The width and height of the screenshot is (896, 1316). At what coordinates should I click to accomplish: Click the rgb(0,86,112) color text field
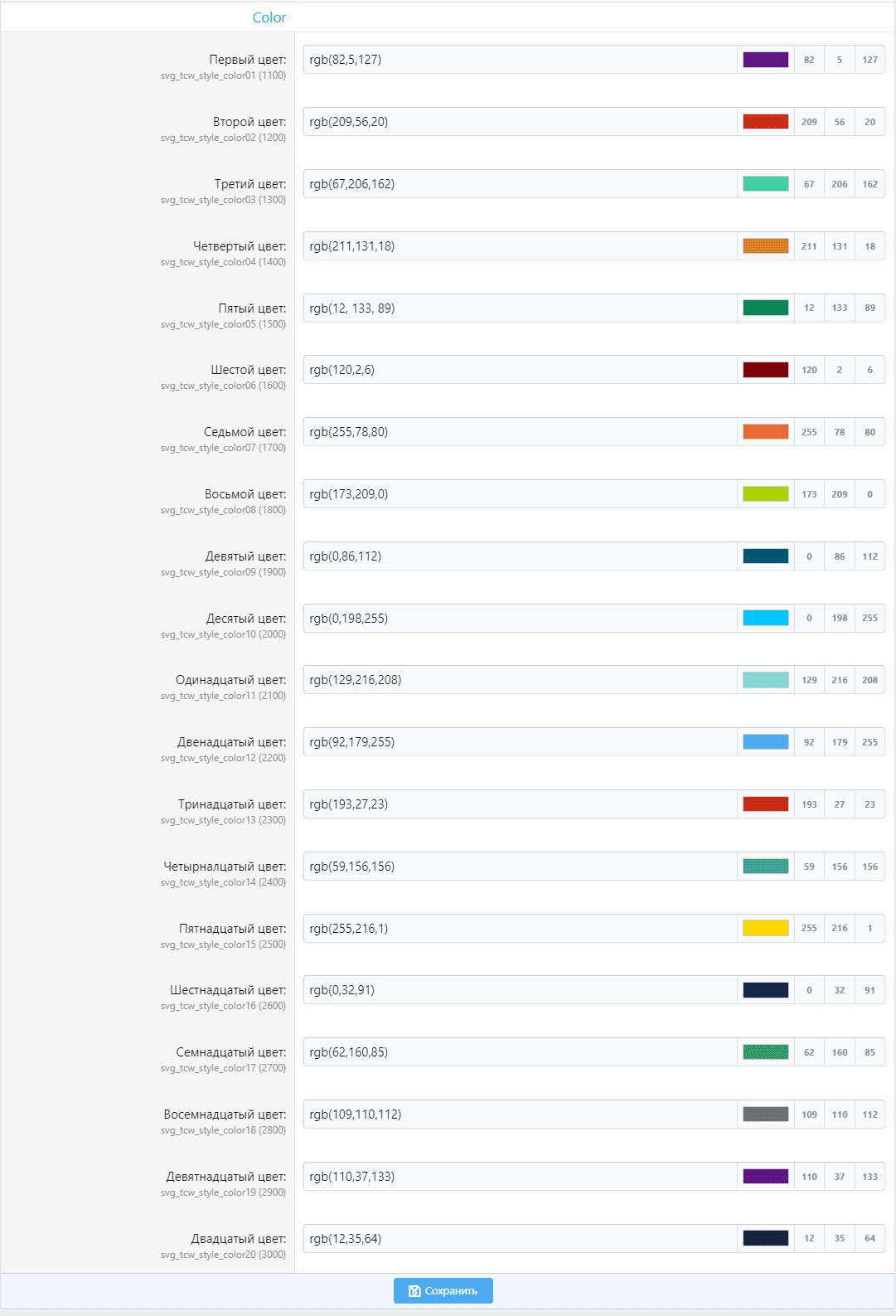[520, 556]
